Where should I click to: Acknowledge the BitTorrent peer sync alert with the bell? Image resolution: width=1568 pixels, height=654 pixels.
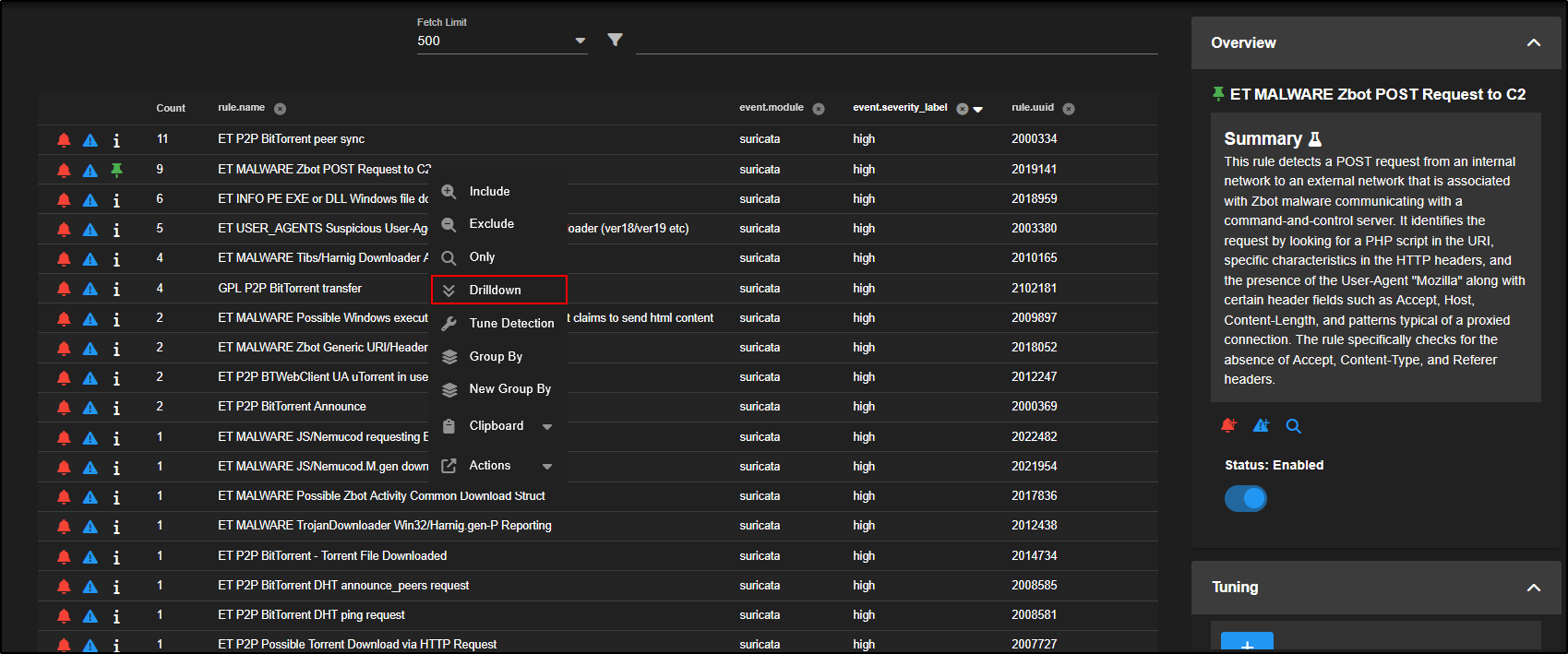64,140
